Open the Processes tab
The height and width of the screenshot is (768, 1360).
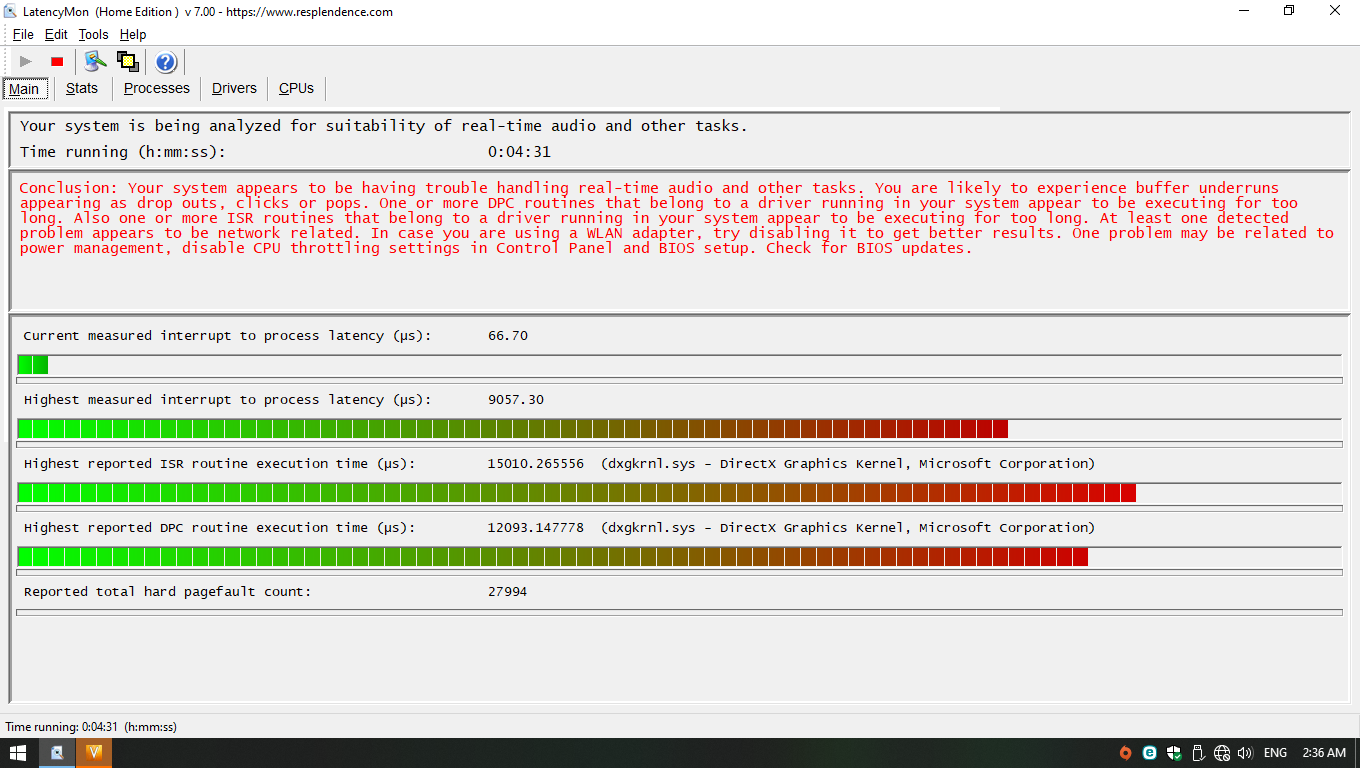click(x=157, y=88)
